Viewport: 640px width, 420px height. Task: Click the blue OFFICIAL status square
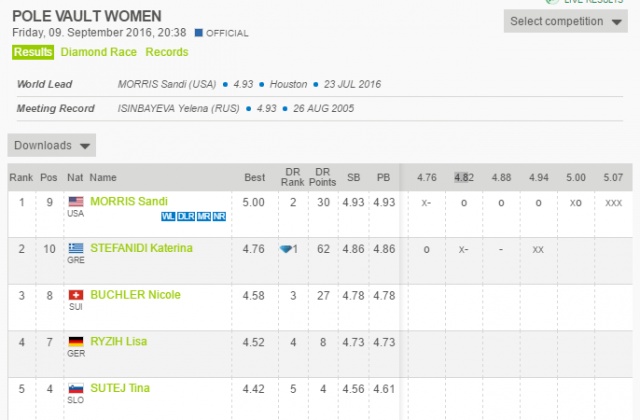pyautogui.click(x=200, y=32)
